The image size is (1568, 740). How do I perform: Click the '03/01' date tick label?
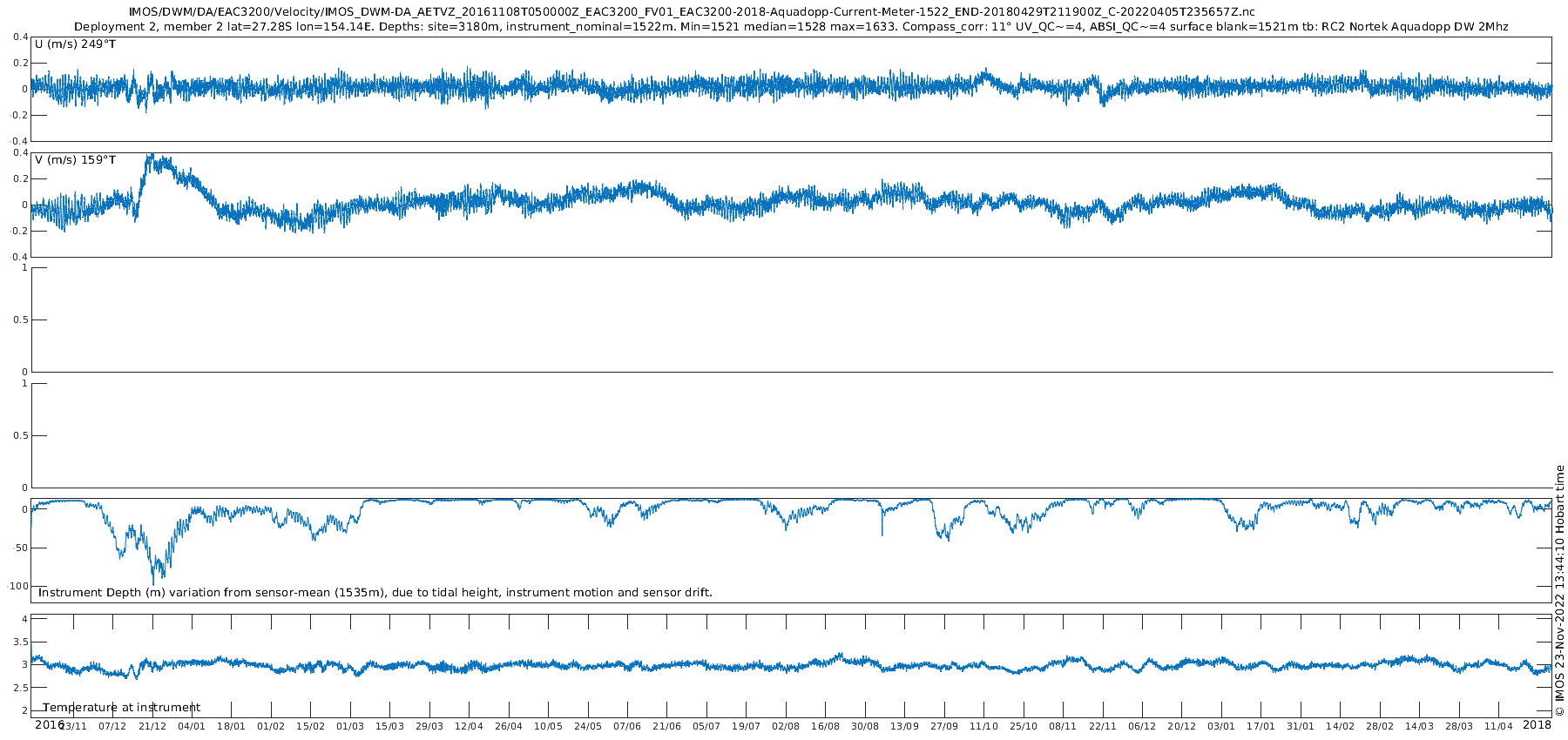1221,726
